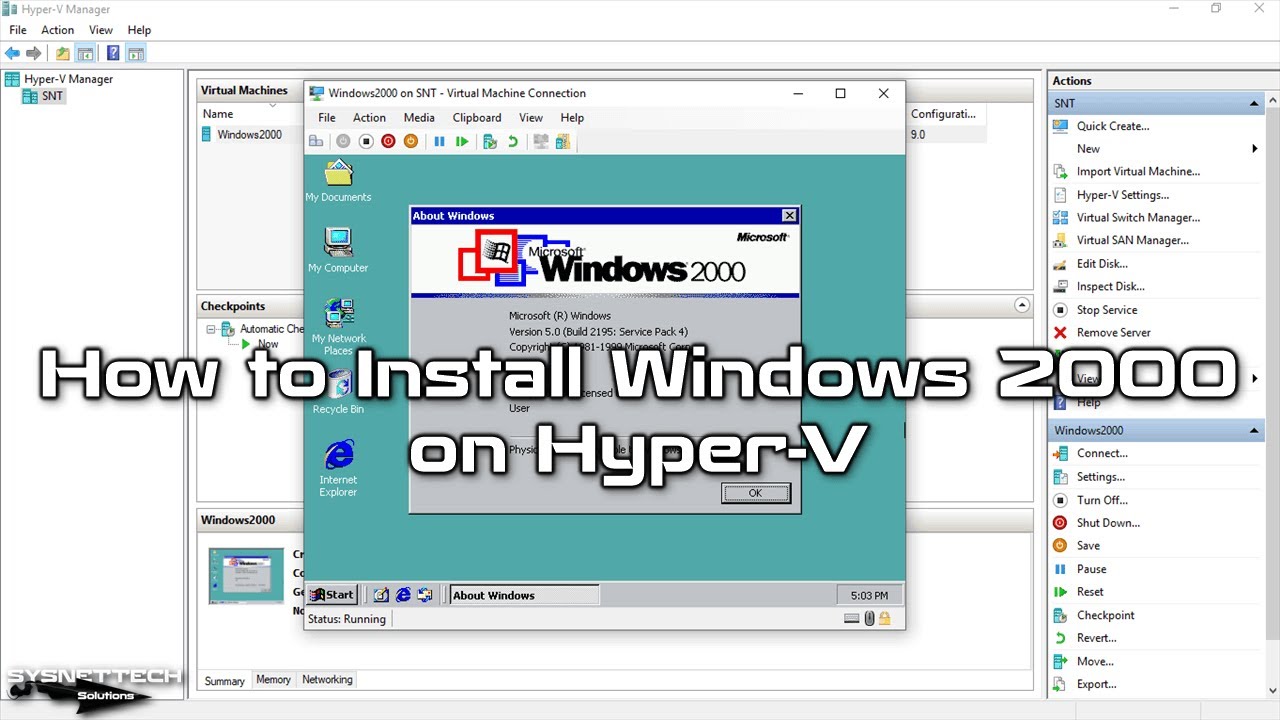Open My Documents on the Windows 2000 desktop
Viewport: 1280px width, 720px height.
(x=338, y=181)
